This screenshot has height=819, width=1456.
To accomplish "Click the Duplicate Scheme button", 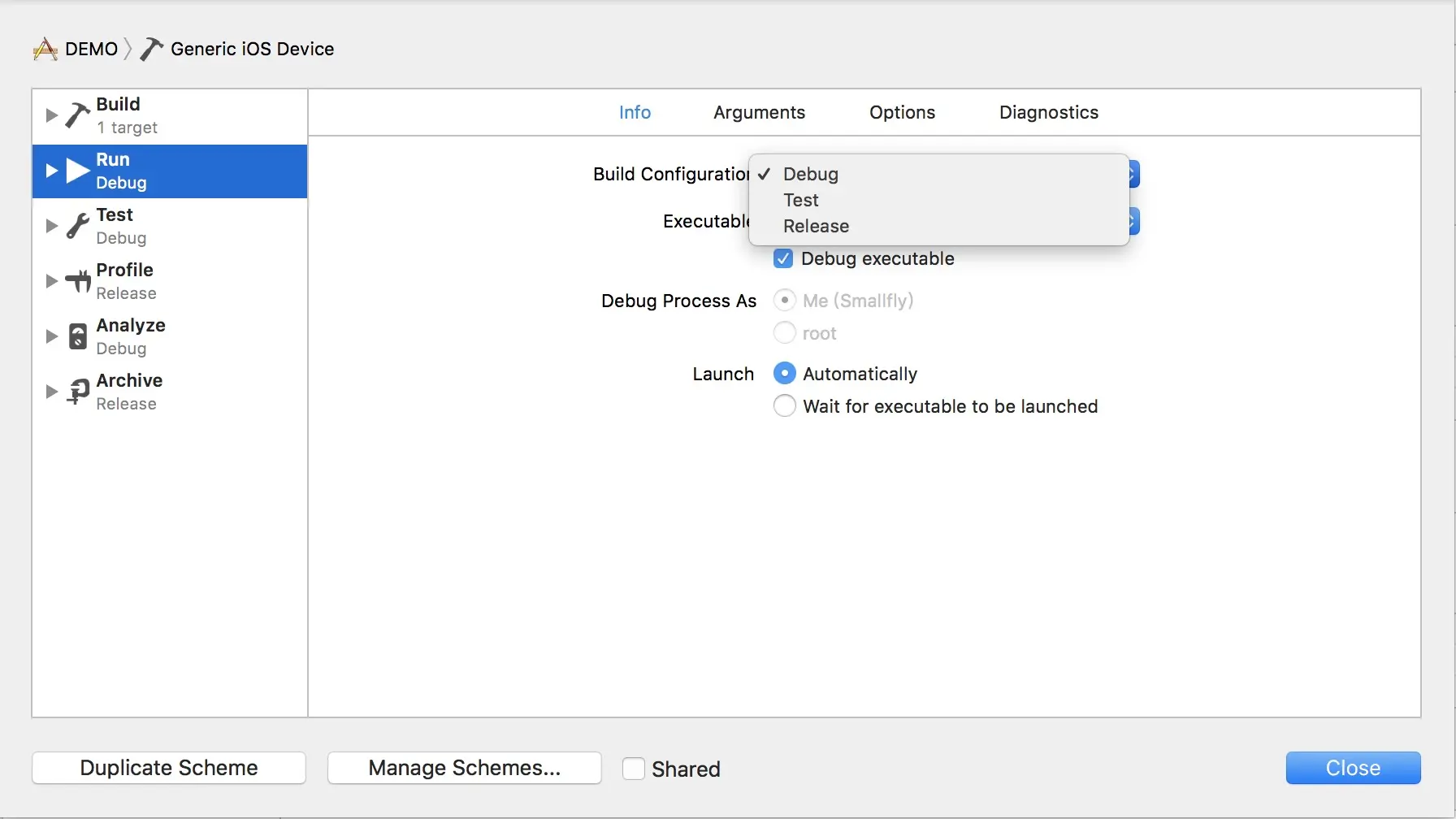I will point(169,768).
